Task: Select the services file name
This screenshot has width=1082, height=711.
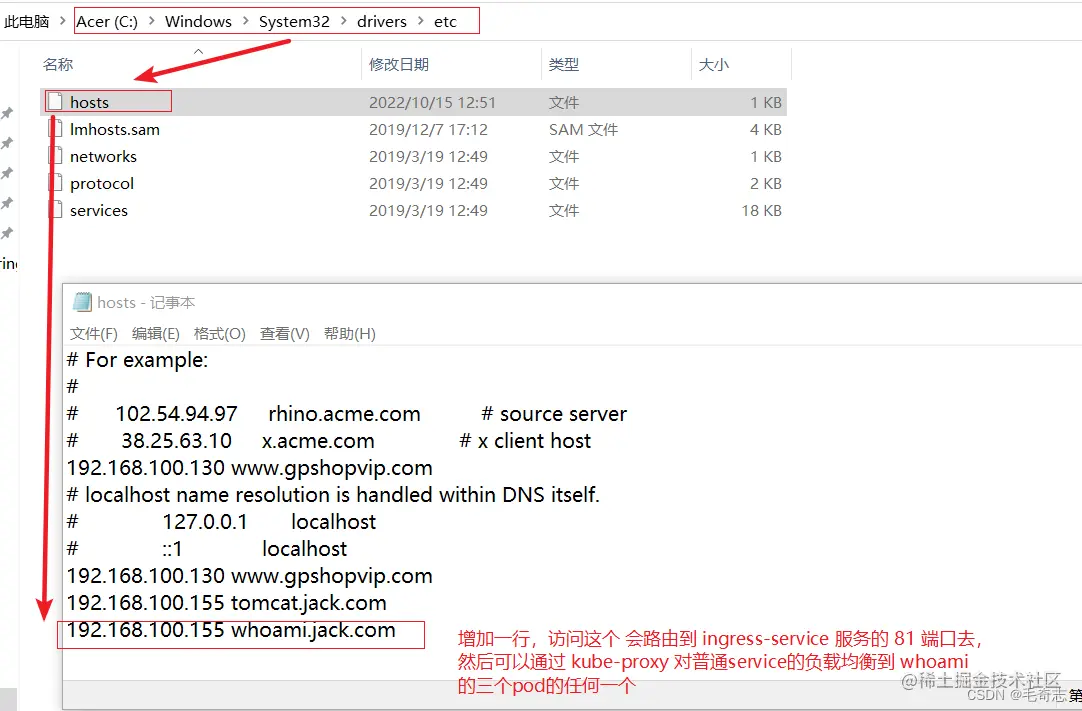Action: [x=99, y=210]
